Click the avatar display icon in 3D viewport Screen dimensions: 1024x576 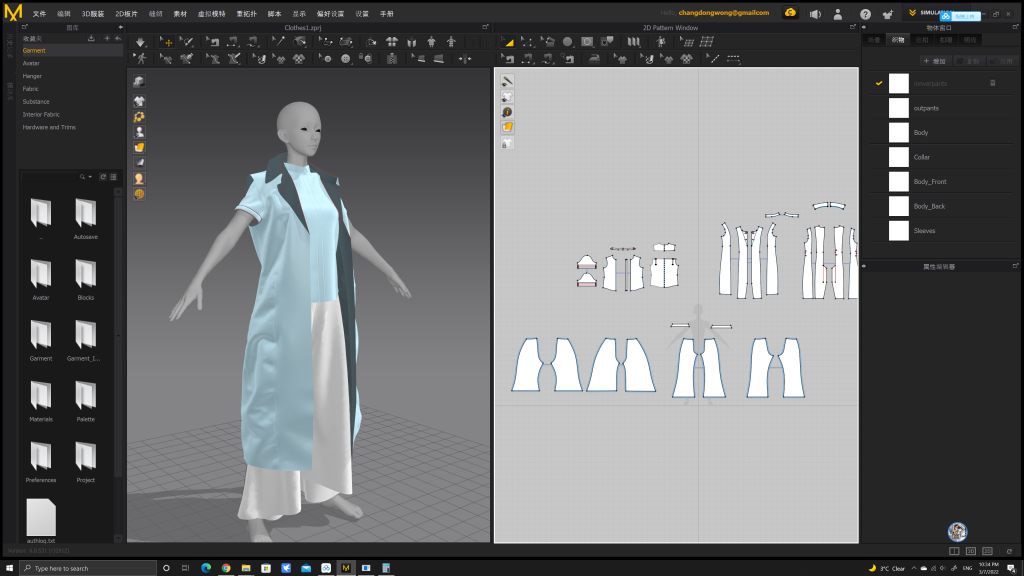[x=139, y=131]
